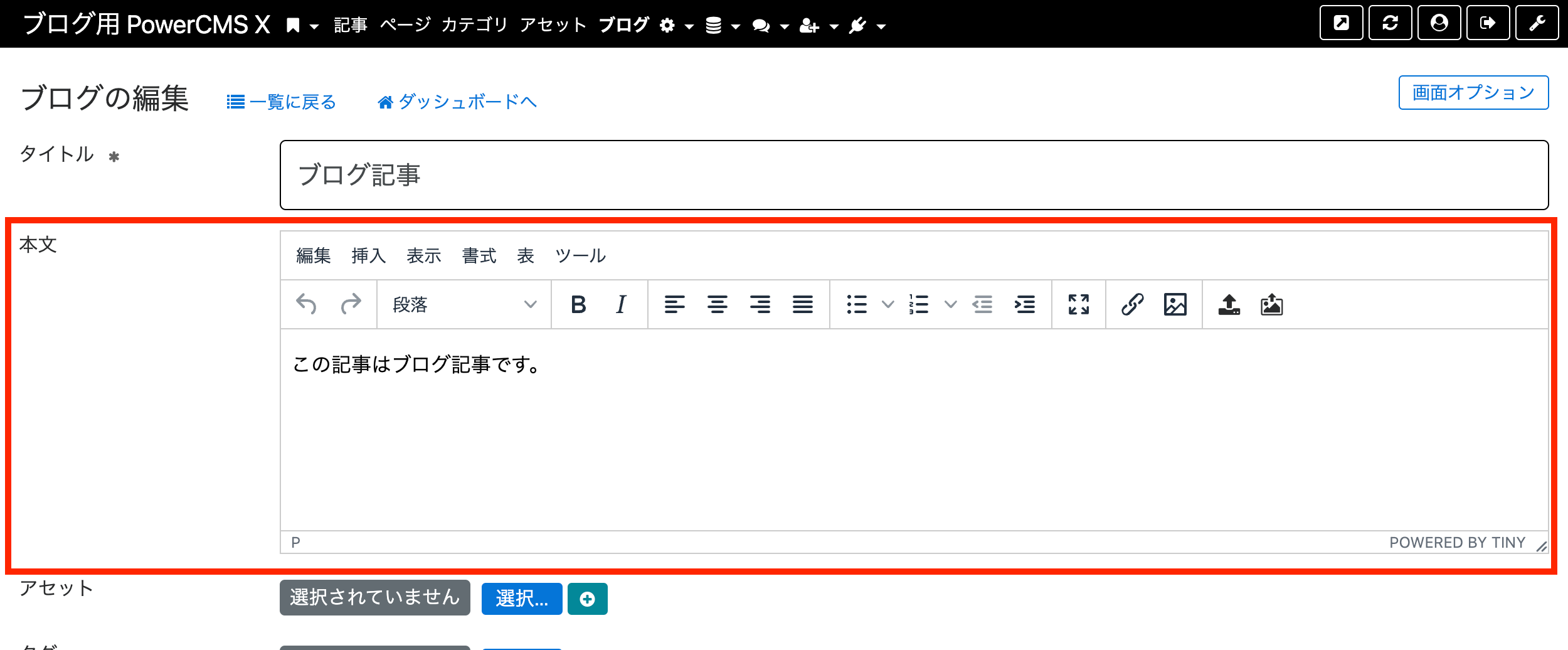Viewport: 1568px width, 650px height.
Task: Expand numbered list style options
Action: [950, 304]
